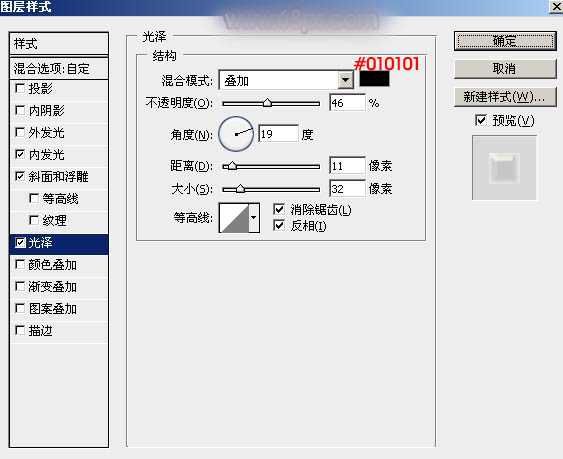This screenshot has width=563, height=459.
Task: Enable the 内阴影 checkbox
Action: click(20, 110)
